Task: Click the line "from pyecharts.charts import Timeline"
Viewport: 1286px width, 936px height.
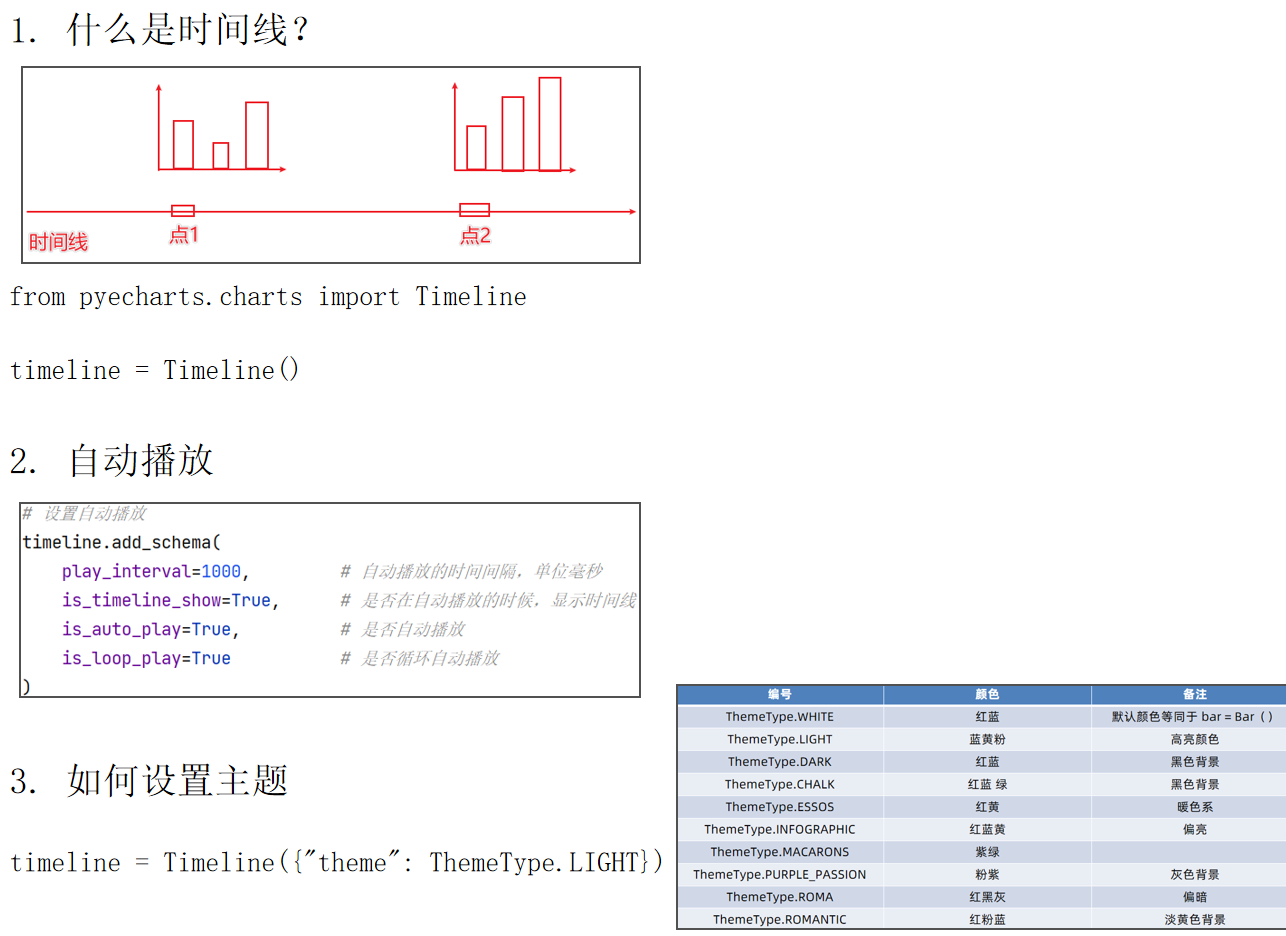Action: point(268,297)
